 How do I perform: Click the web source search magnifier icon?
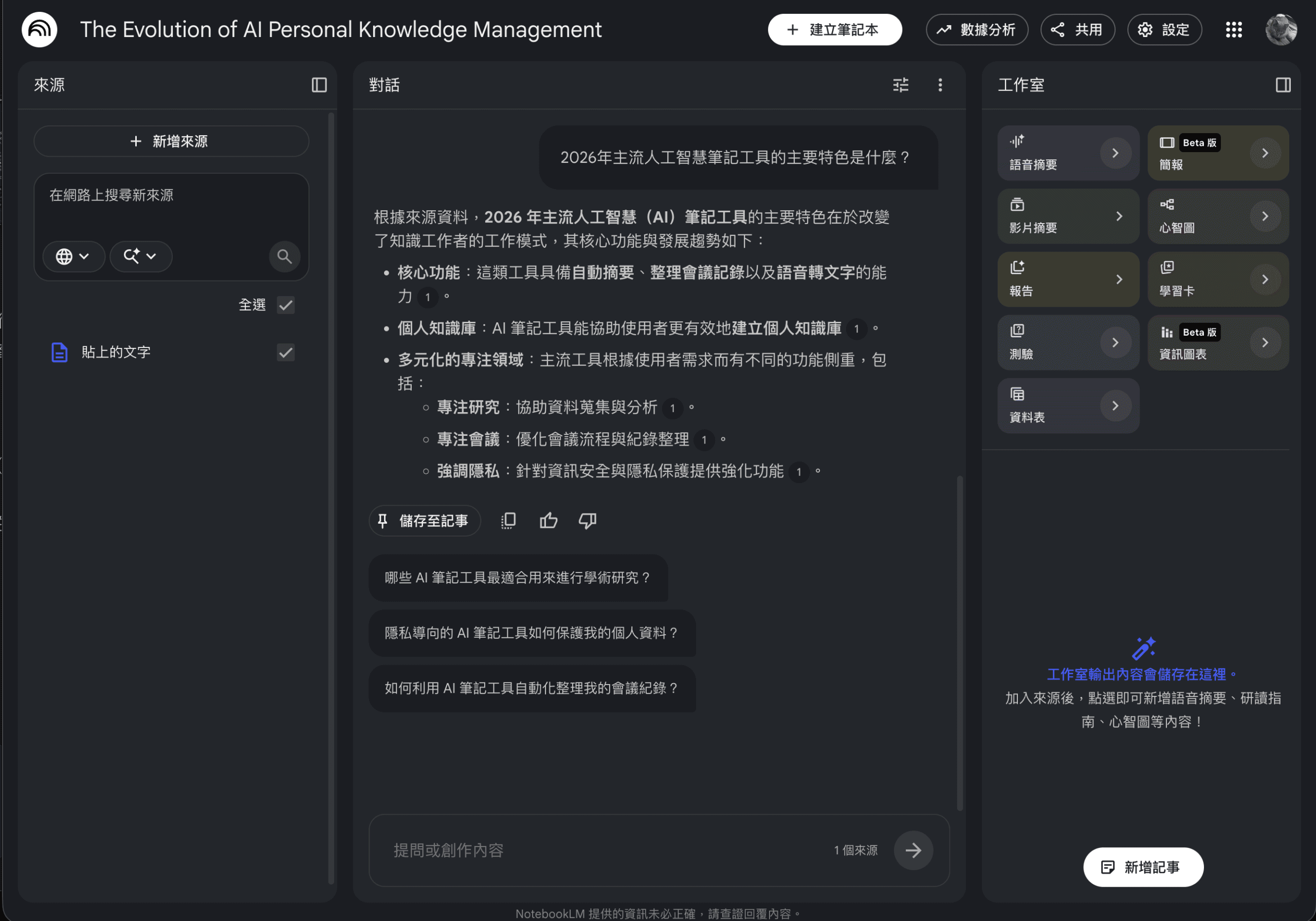click(284, 256)
